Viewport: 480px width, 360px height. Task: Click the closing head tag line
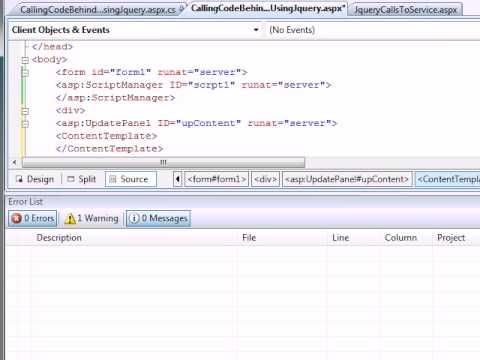coord(52,47)
